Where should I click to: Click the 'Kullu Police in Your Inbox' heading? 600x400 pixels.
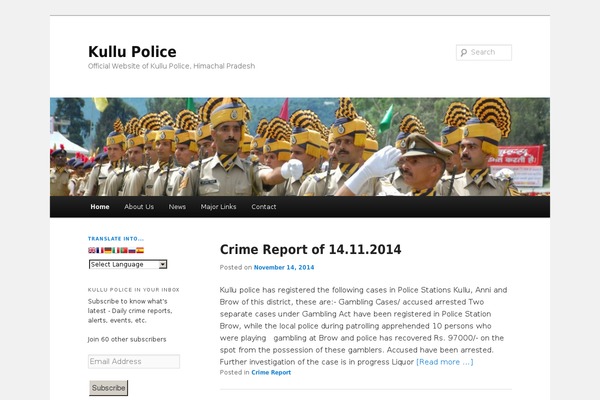tap(134, 290)
